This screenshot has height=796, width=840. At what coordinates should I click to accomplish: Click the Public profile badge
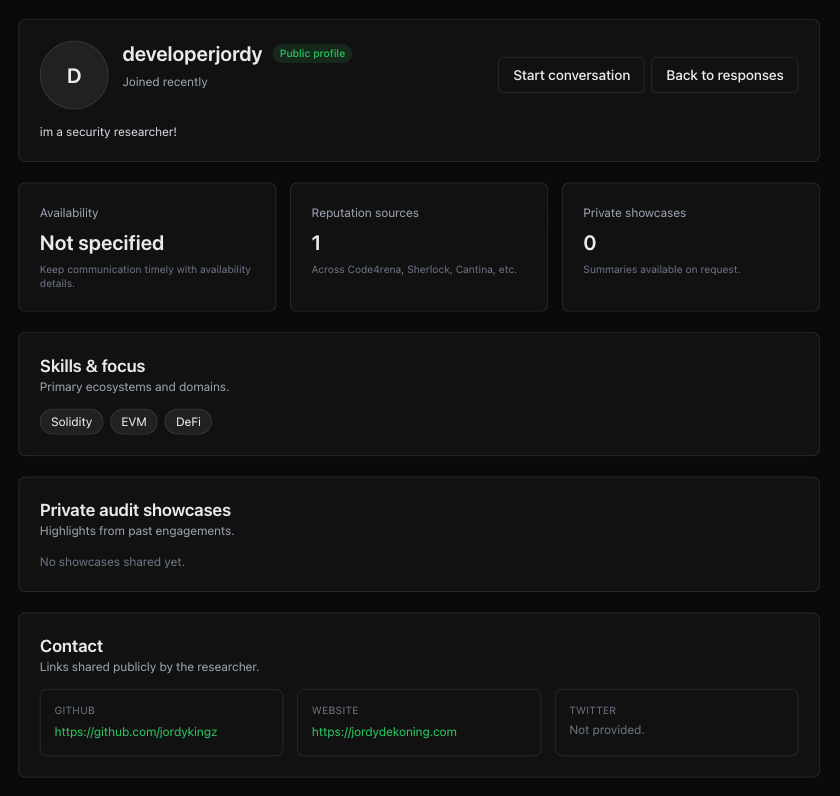pyautogui.click(x=312, y=53)
